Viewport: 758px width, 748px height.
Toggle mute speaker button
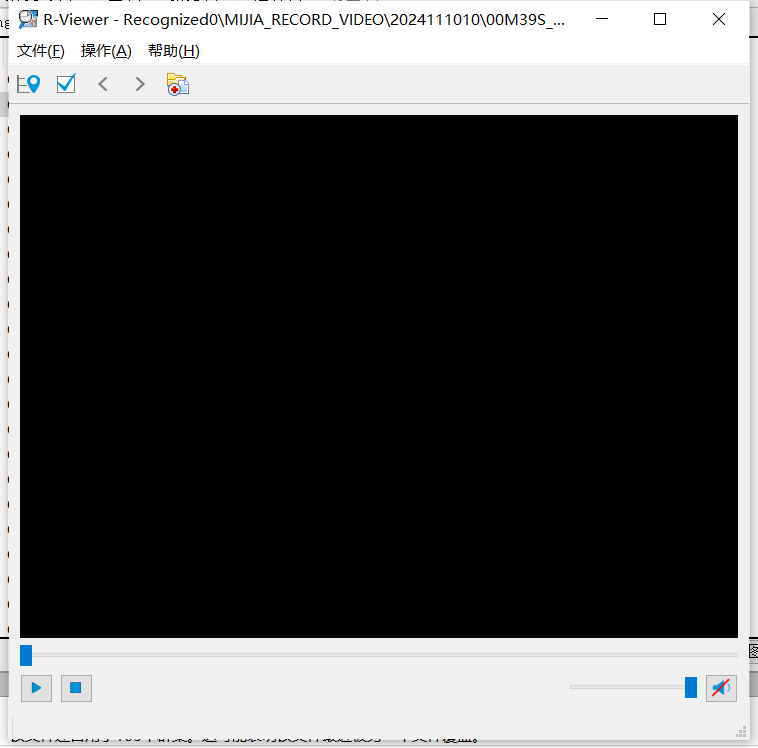(x=721, y=688)
